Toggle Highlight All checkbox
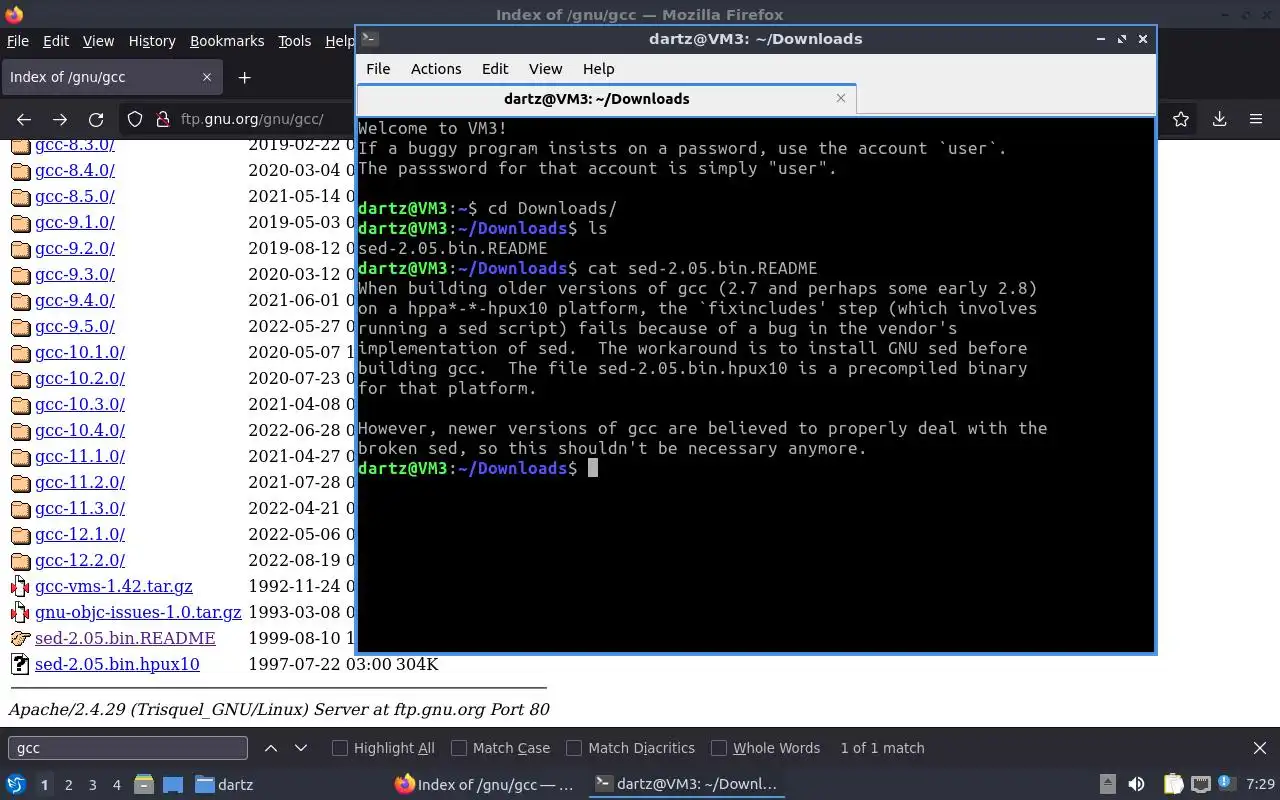 (x=340, y=748)
